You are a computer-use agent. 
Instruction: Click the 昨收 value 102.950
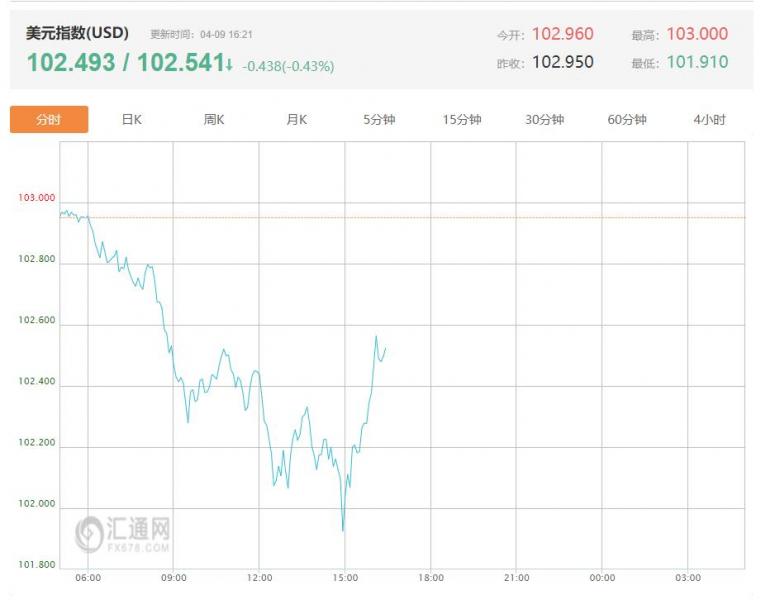click(563, 62)
